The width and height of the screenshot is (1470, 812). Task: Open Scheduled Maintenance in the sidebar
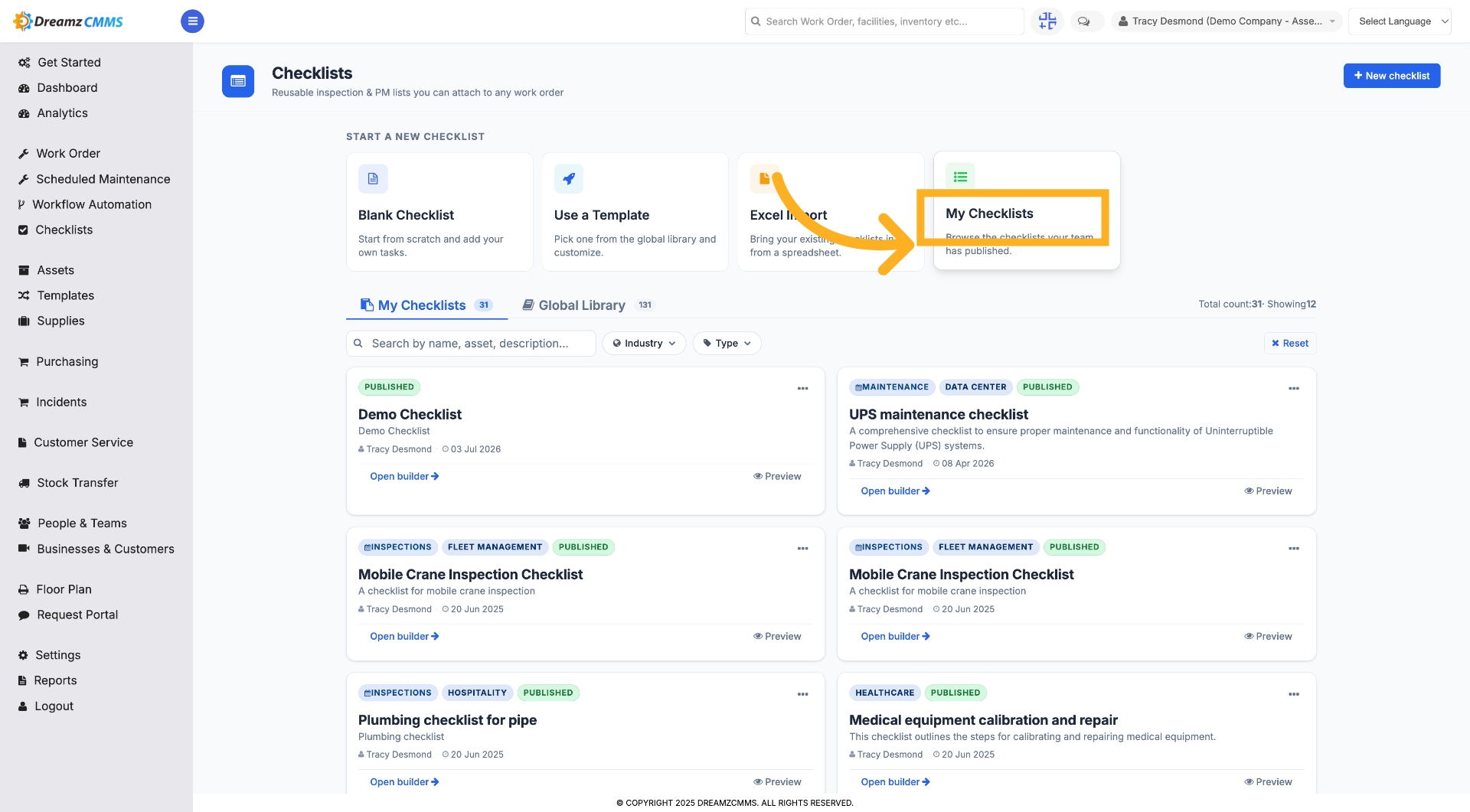(103, 178)
